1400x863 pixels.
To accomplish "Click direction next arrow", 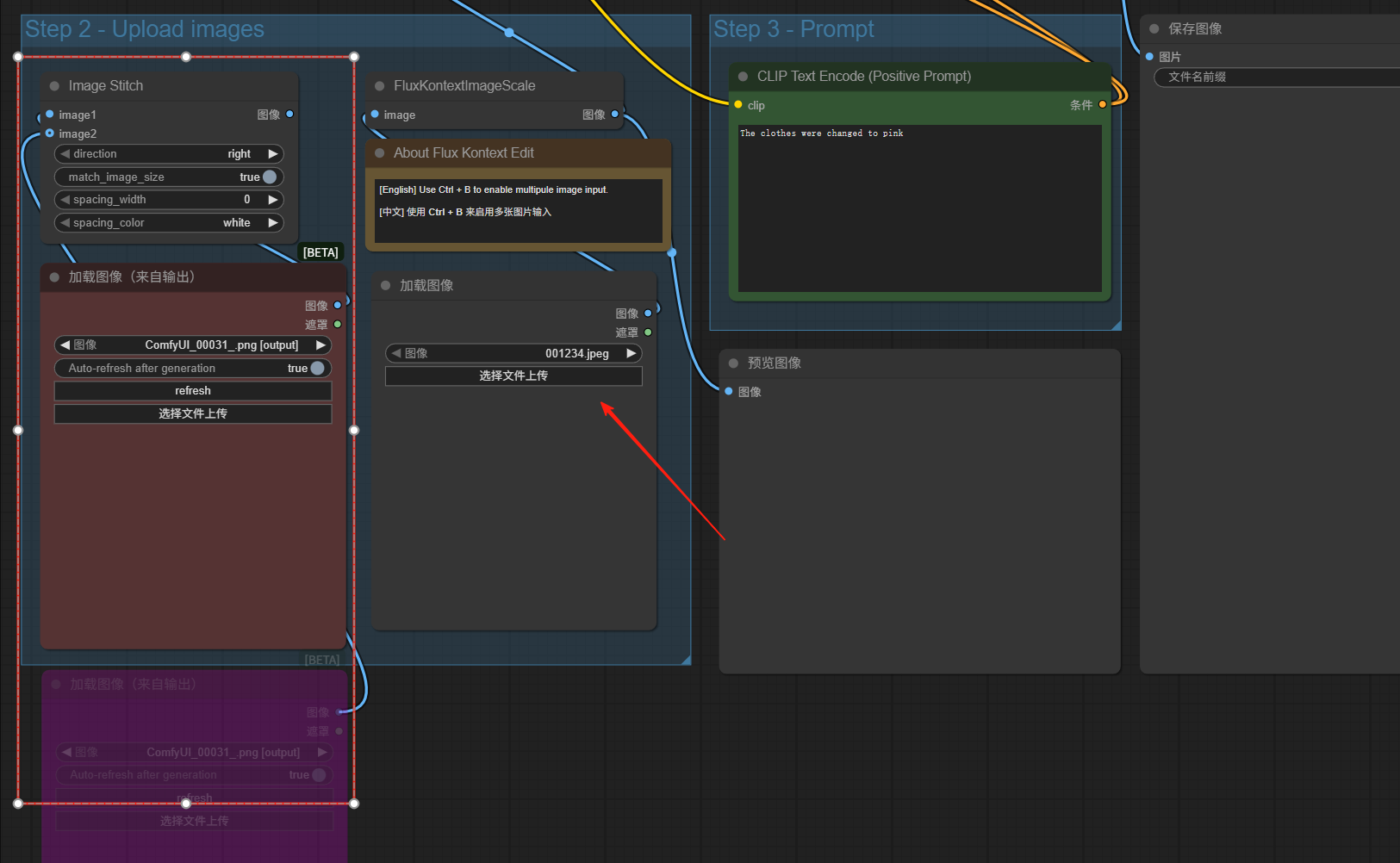I will [273, 153].
